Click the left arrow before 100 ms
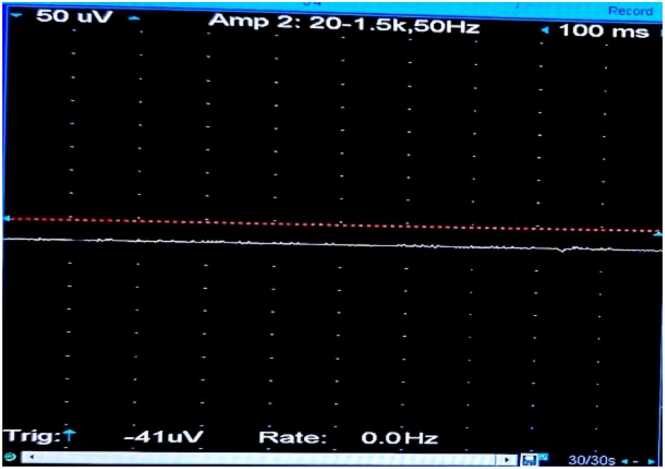This screenshot has height=469, width=665. click(546, 30)
